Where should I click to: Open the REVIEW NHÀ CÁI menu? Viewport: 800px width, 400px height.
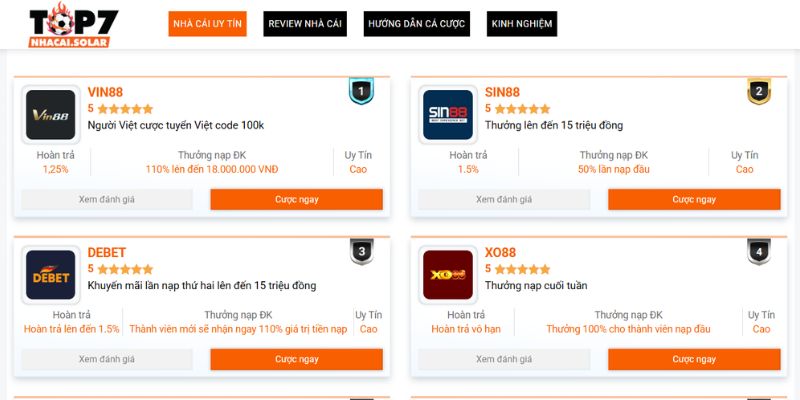pos(305,24)
